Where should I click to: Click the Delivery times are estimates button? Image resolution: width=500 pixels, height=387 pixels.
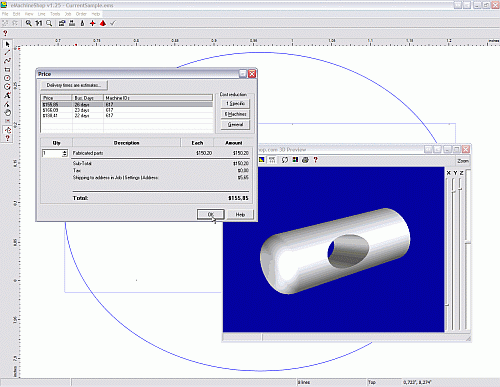tap(74, 85)
